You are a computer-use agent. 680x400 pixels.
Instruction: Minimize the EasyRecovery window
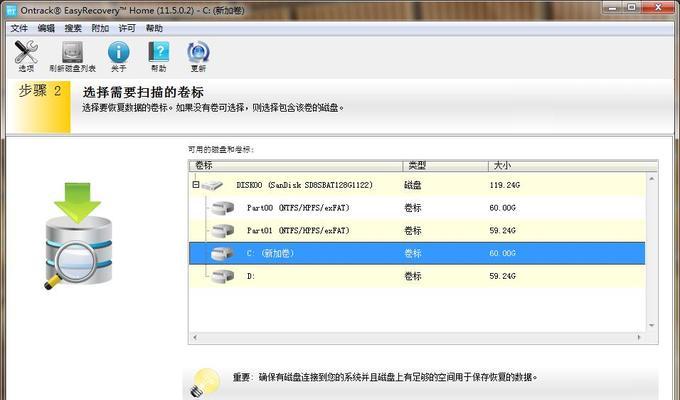point(612,7)
